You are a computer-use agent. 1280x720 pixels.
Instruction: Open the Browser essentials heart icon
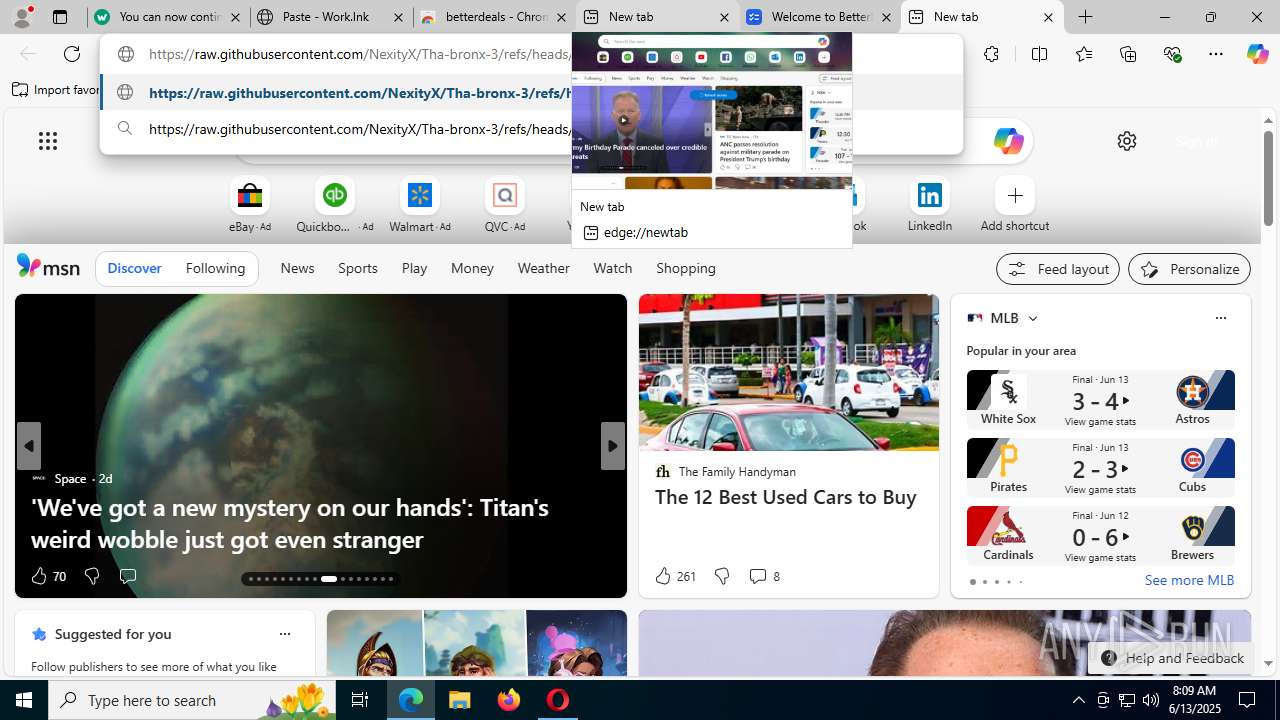[1172, 54]
